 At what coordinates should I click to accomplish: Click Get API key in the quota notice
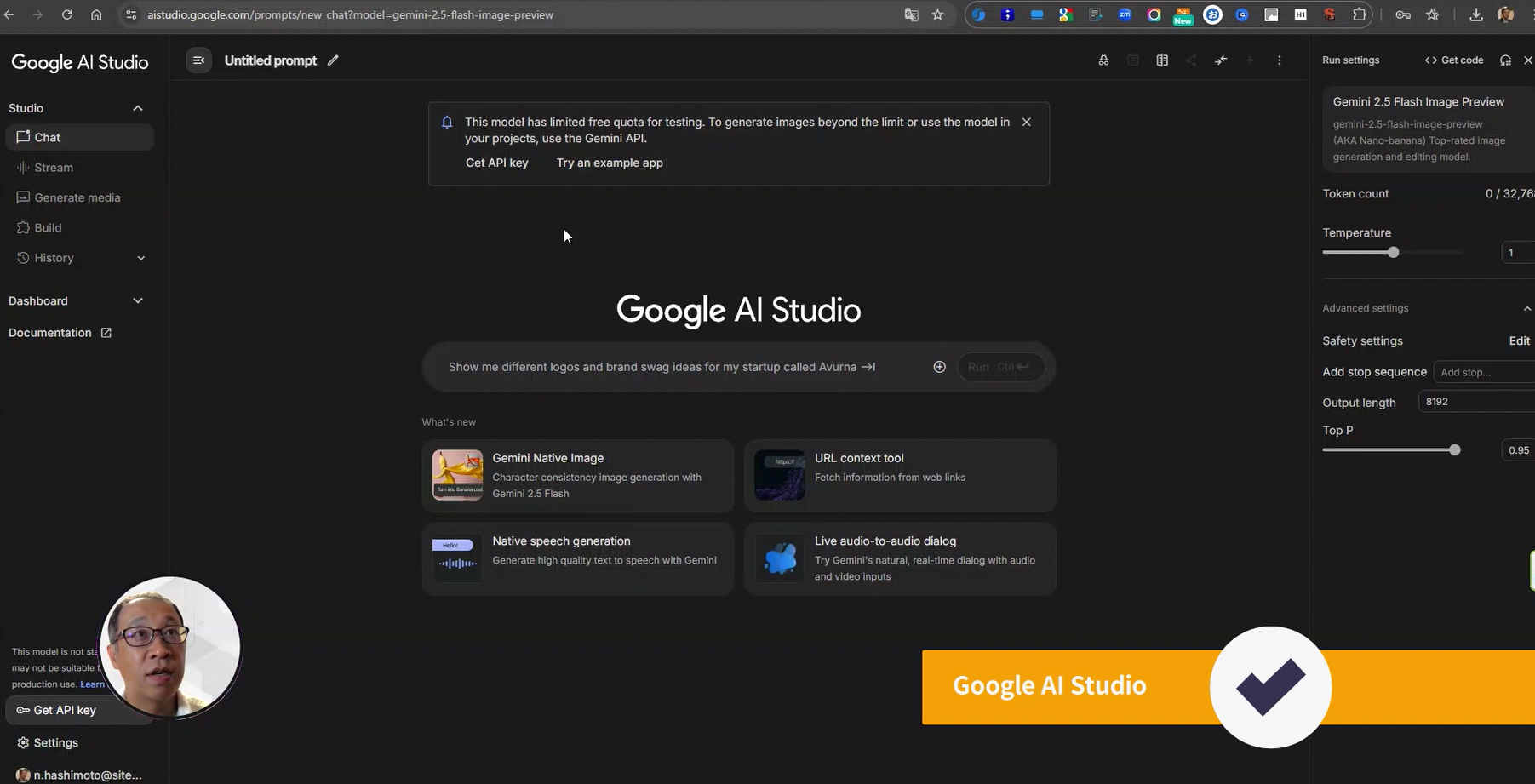pyautogui.click(x=496, y=163)
